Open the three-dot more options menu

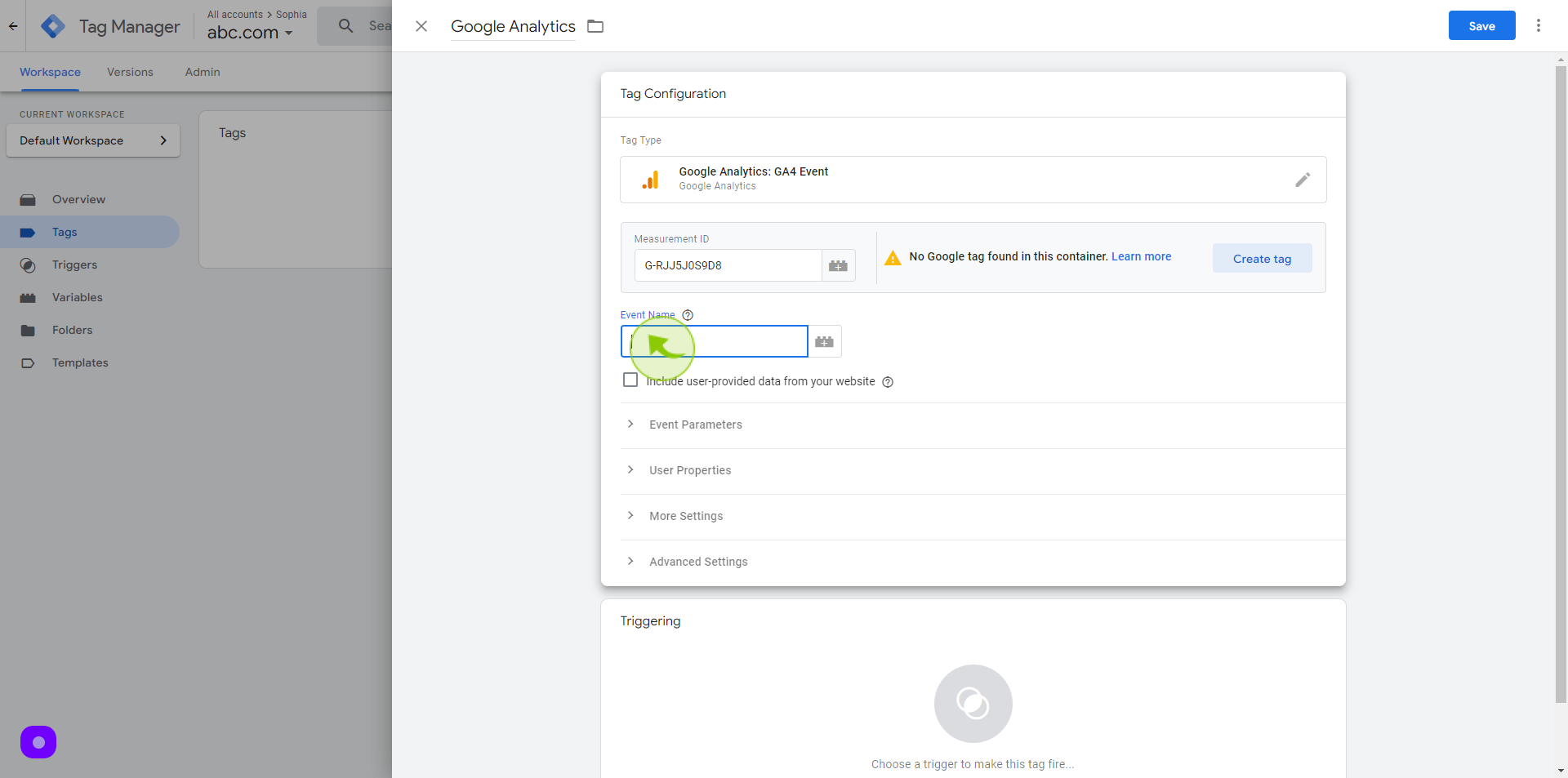(x=1539, y=25)
